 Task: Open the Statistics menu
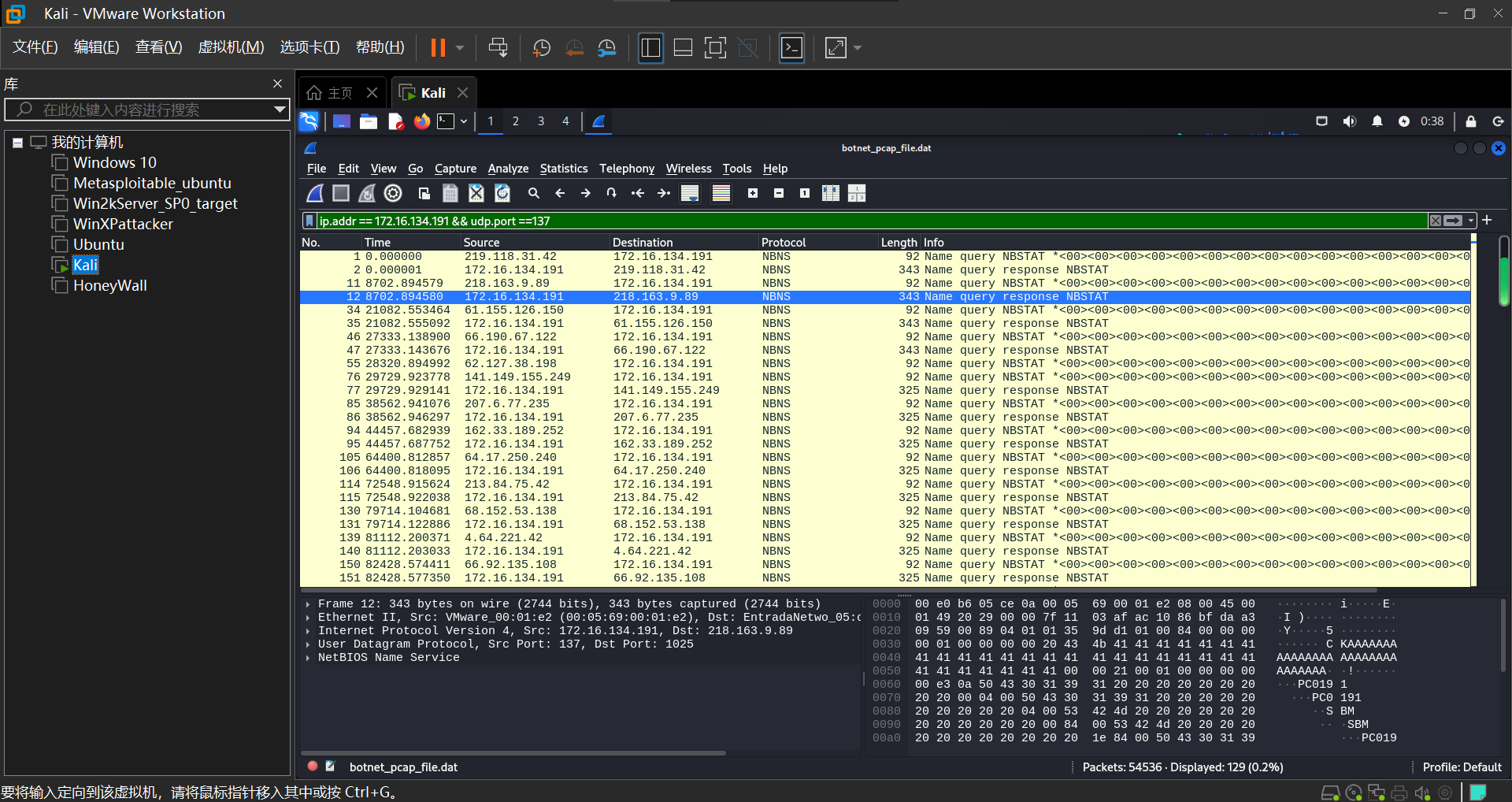[563, 169]
